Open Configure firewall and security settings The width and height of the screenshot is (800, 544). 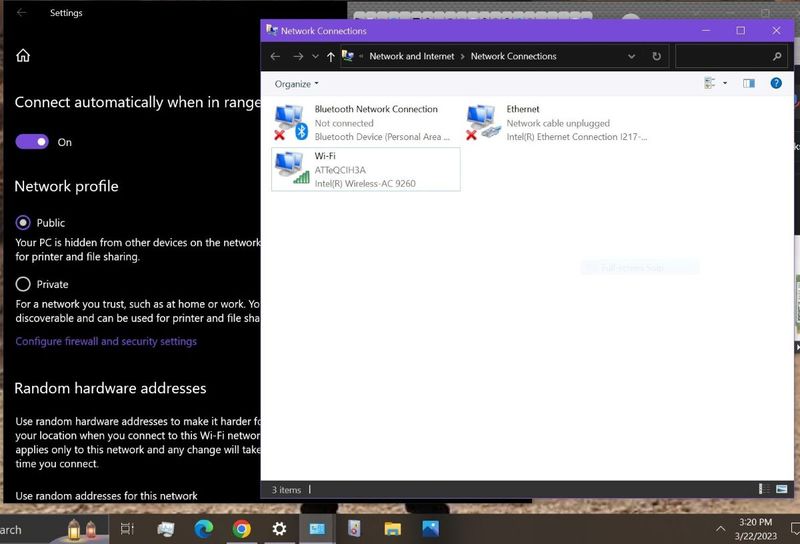(x=106, y=342)
